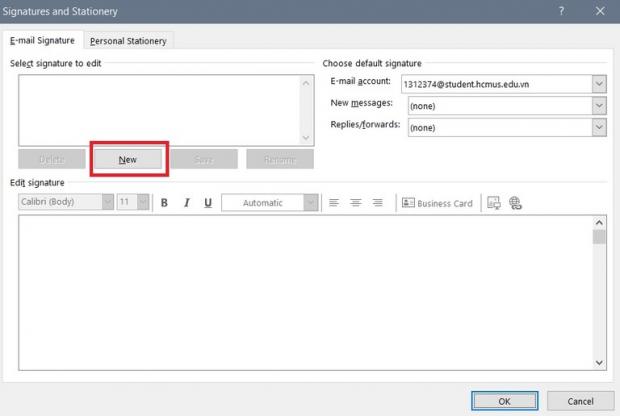Switch to the Personal Stationery tab
Viewport: 620px width, 416px height.
tap(128, 41)
